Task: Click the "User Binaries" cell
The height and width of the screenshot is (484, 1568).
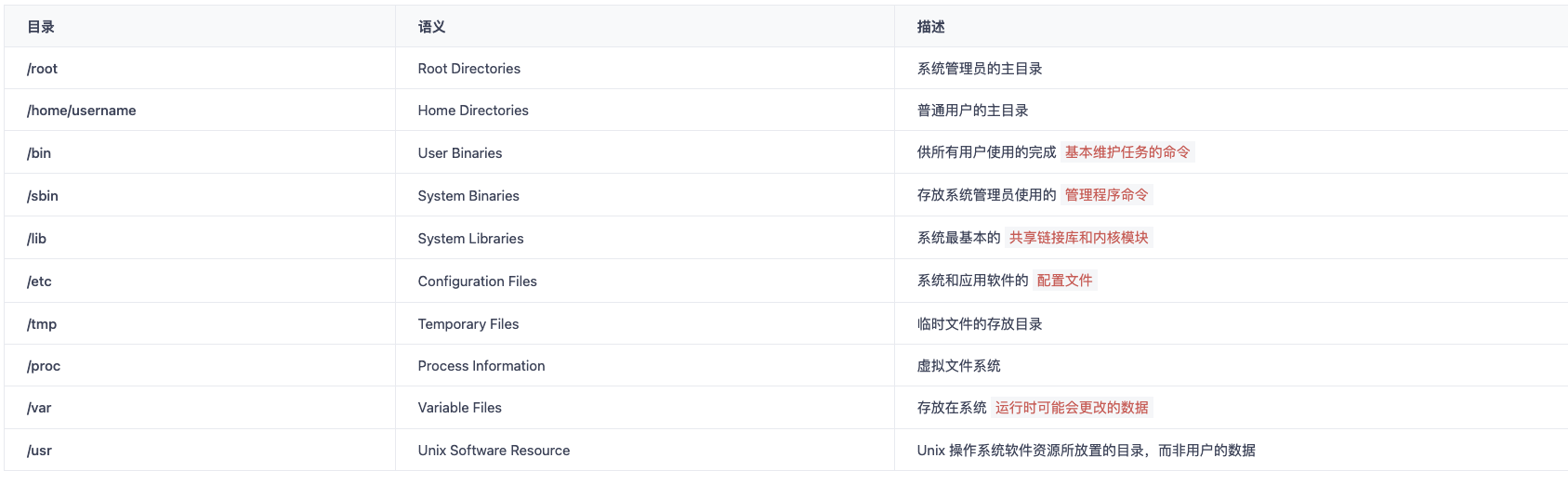Action: [x=460, y=153]
